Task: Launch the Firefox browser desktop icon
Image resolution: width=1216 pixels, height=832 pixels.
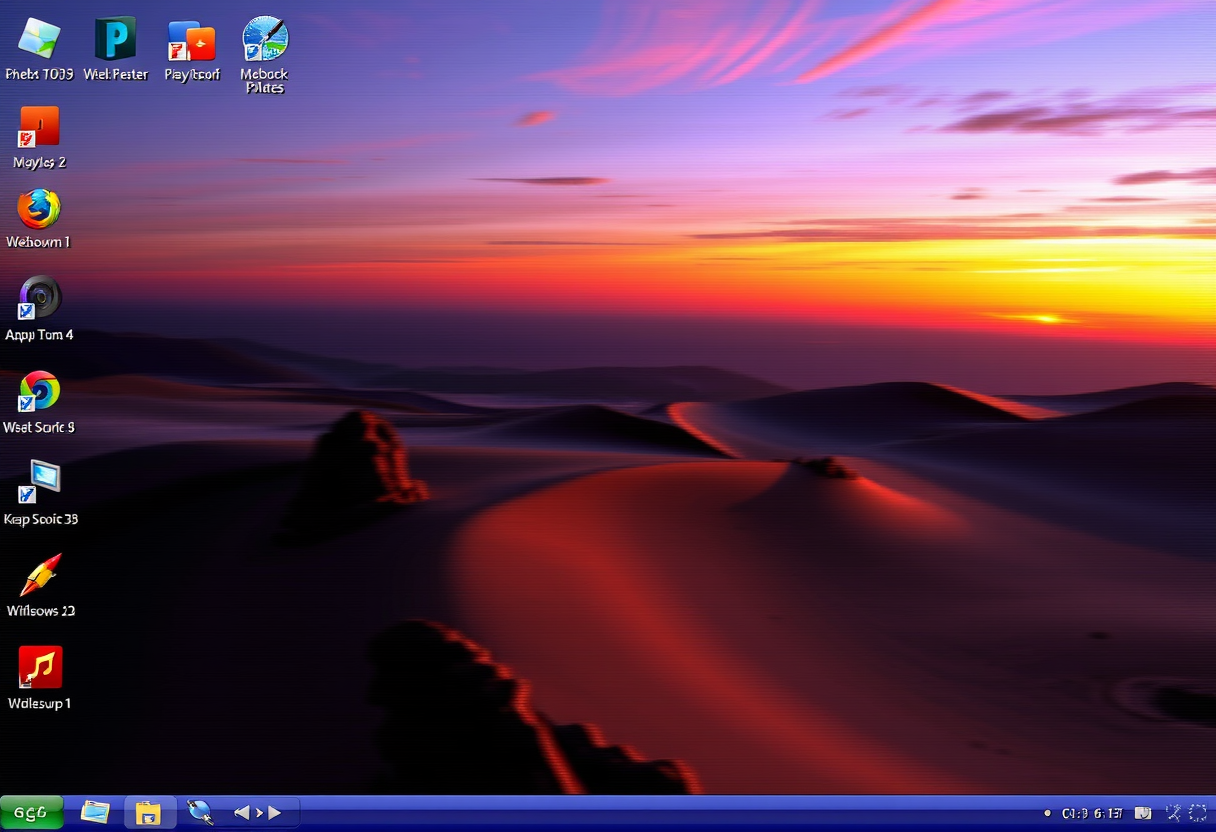Action: 39,209
